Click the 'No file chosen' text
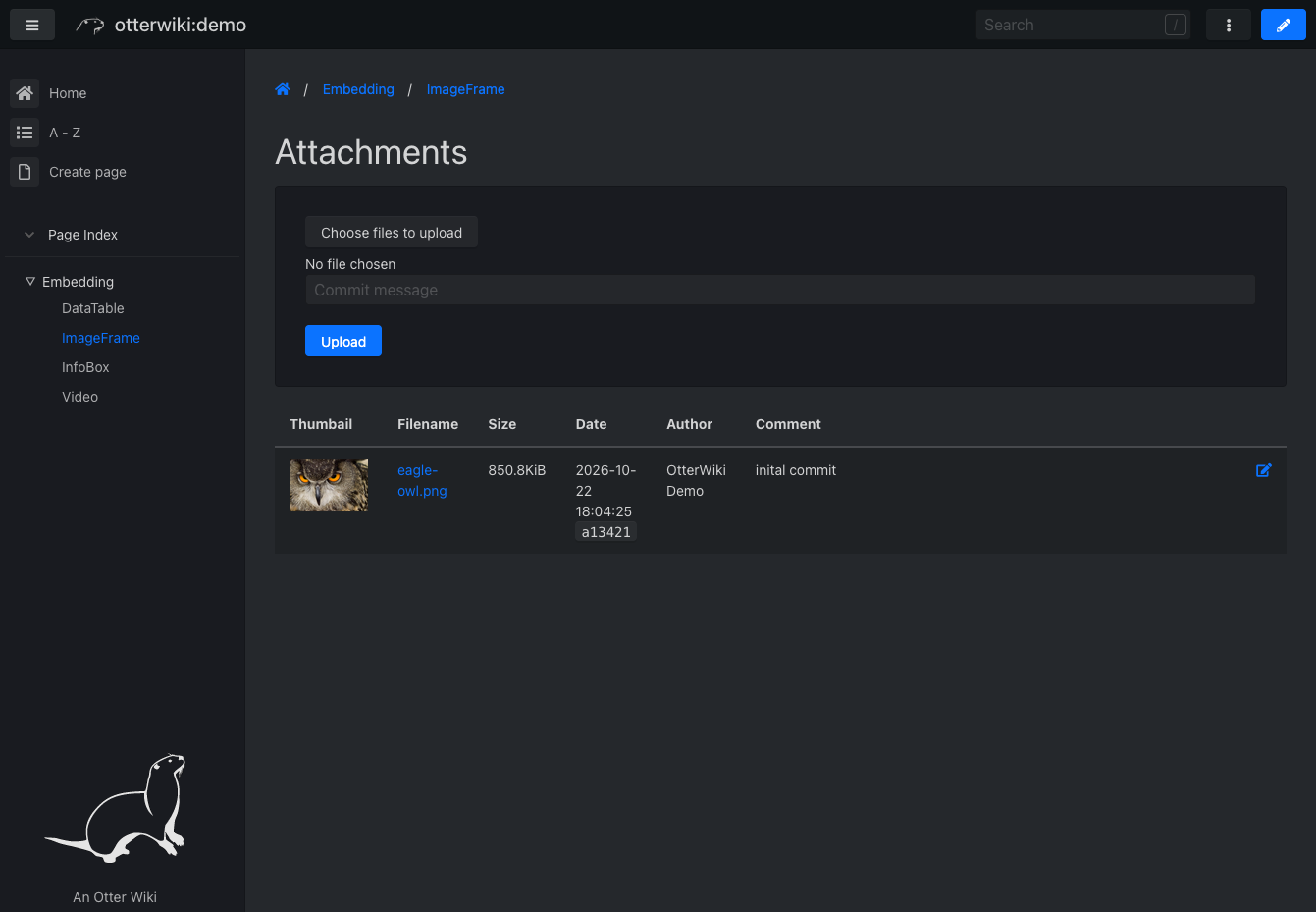This screenshot has width=1316, height=912. coord(350,264)
